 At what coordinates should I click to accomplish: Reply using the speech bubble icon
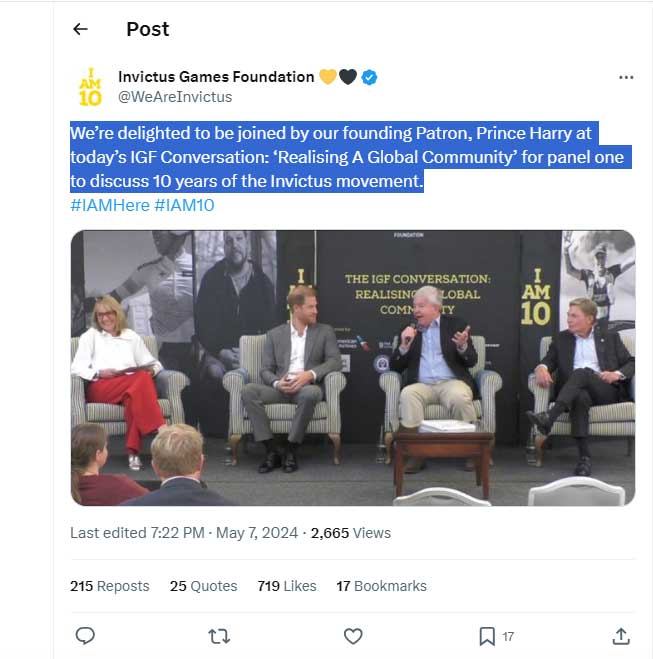(x=86, y=636)
